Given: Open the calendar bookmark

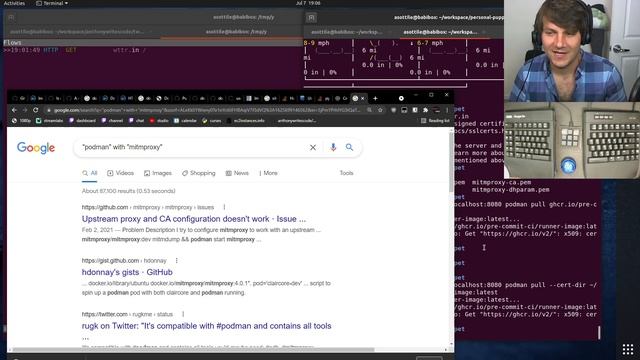Looking at the screenshot, I should coord(185,121).
